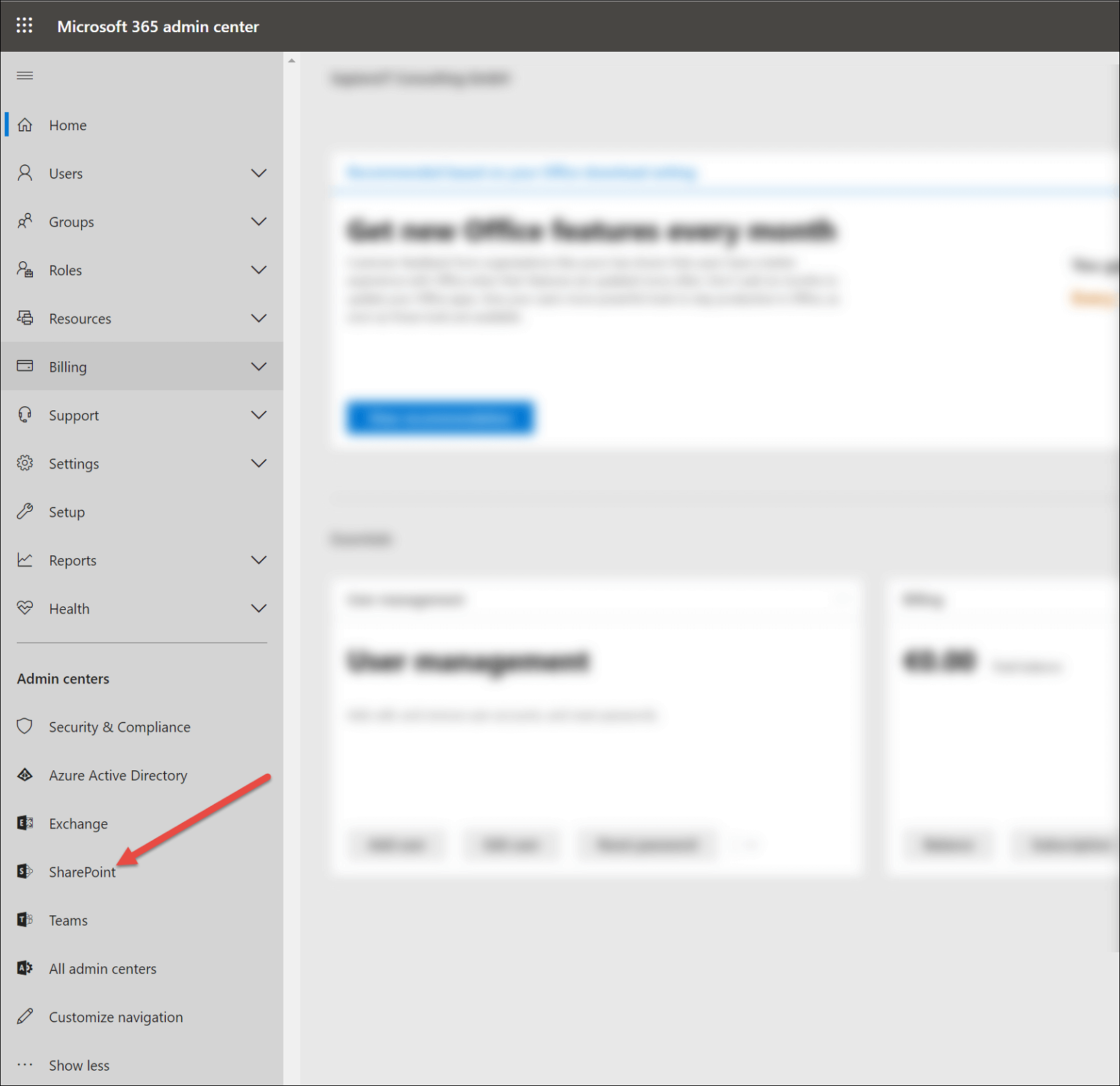Go to Home in navigation
The image size is (1120, 1086).
click(x=68, y=125)
